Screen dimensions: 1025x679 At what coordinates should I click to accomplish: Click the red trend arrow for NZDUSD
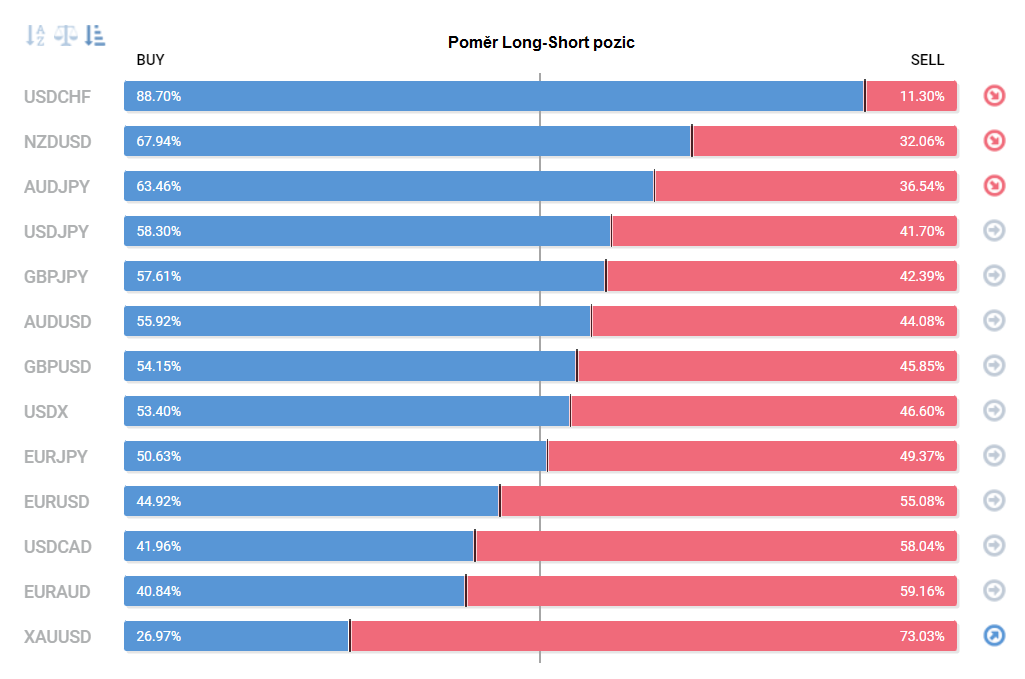point(994,141)
